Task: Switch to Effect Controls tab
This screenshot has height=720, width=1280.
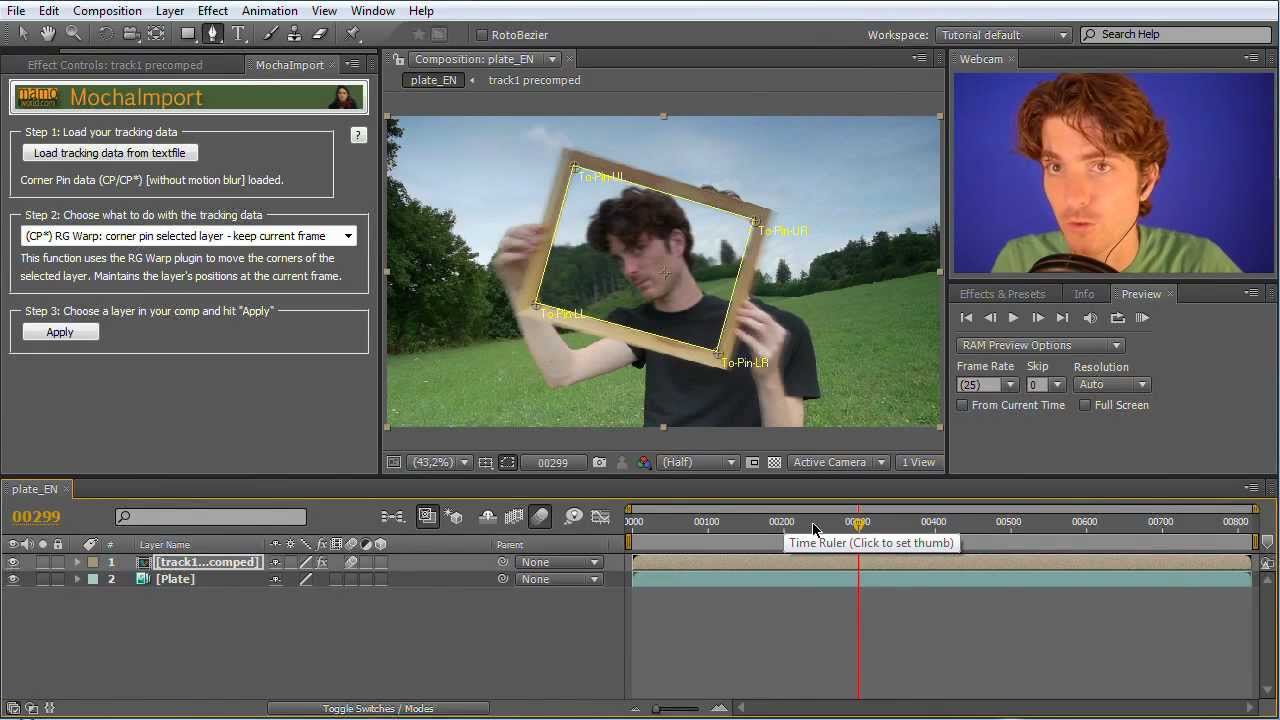Action: tap(115, 65)
